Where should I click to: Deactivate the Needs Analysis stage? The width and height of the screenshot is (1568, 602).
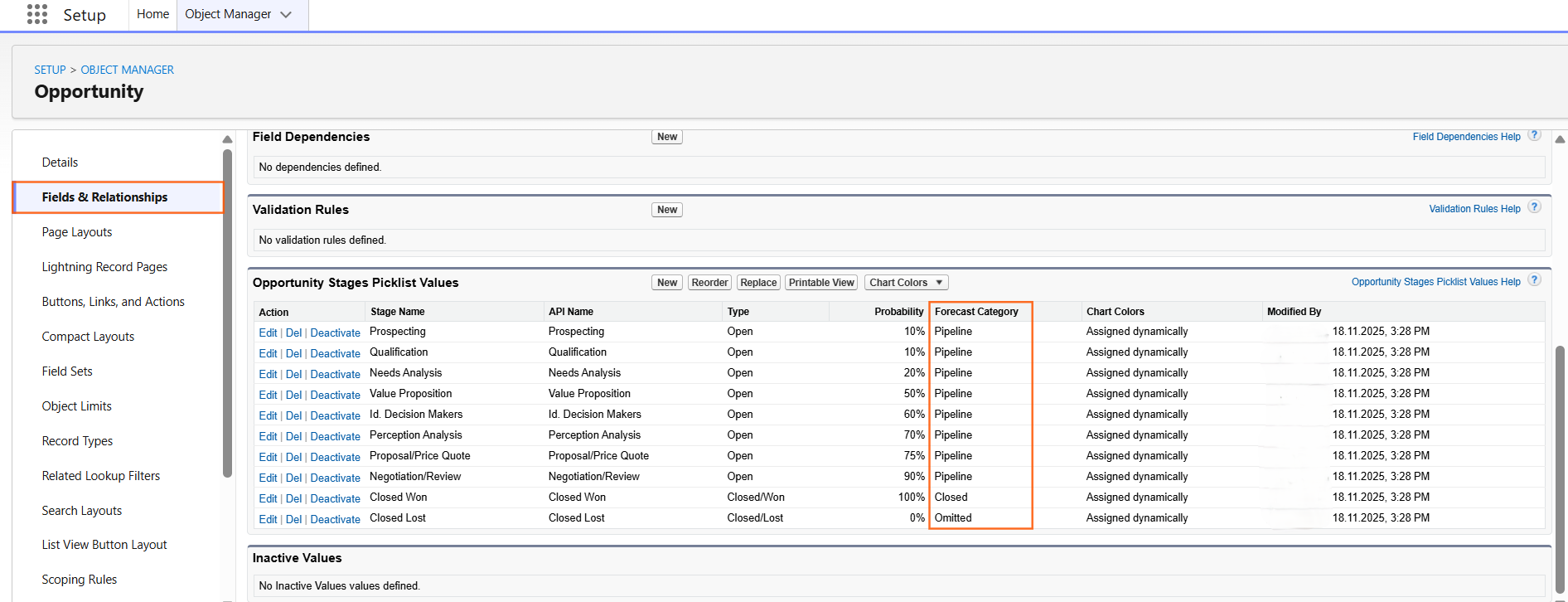click(335, 374)
